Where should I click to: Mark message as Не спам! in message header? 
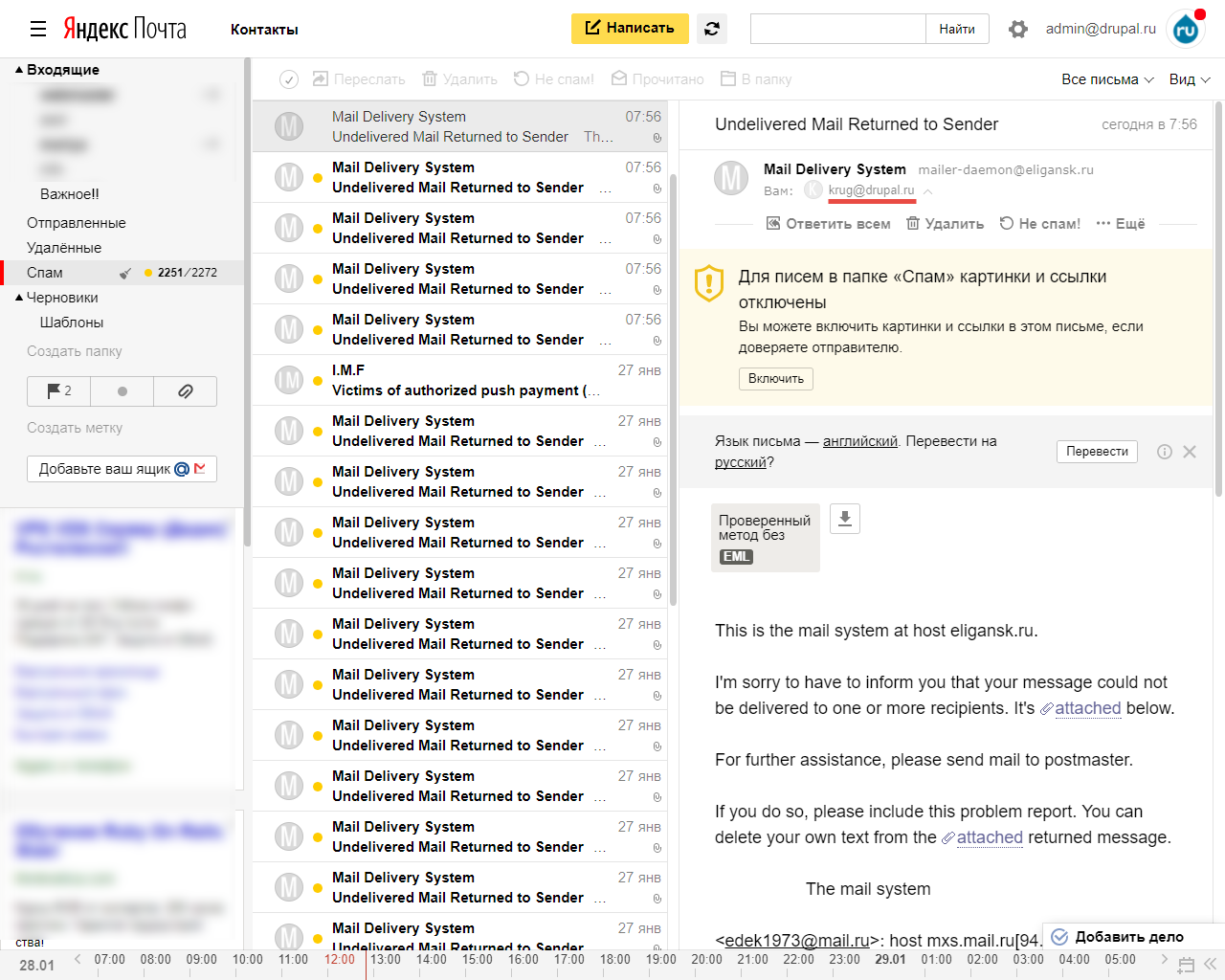[1040, 223]
